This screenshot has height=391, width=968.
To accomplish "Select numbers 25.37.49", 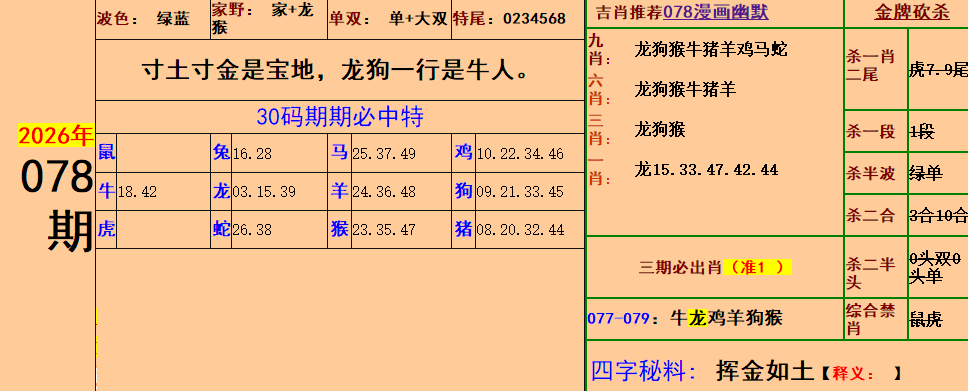I will tap(383, 154).
